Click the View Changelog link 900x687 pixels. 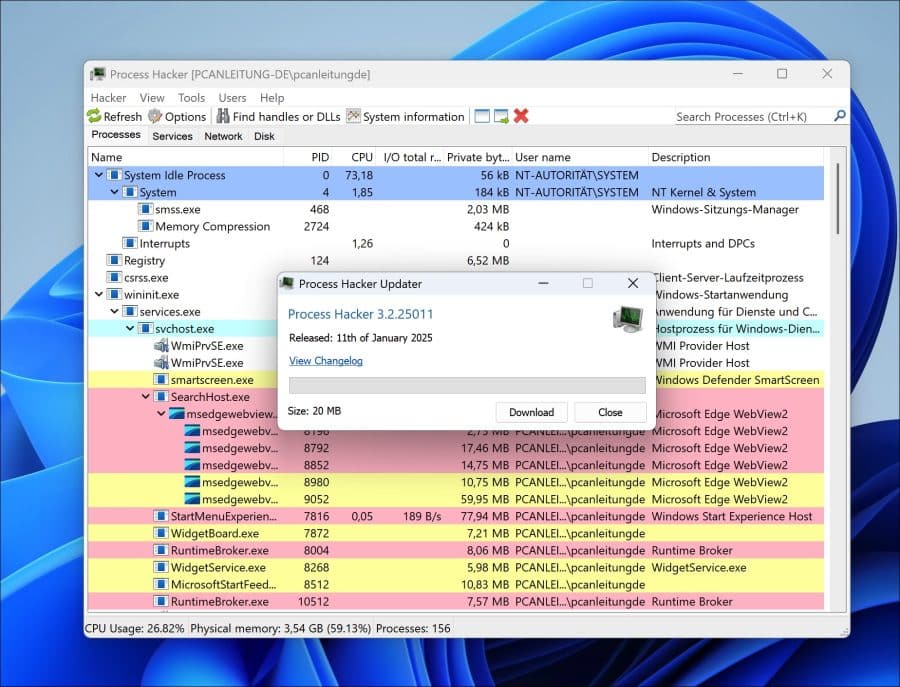[325, 361]
